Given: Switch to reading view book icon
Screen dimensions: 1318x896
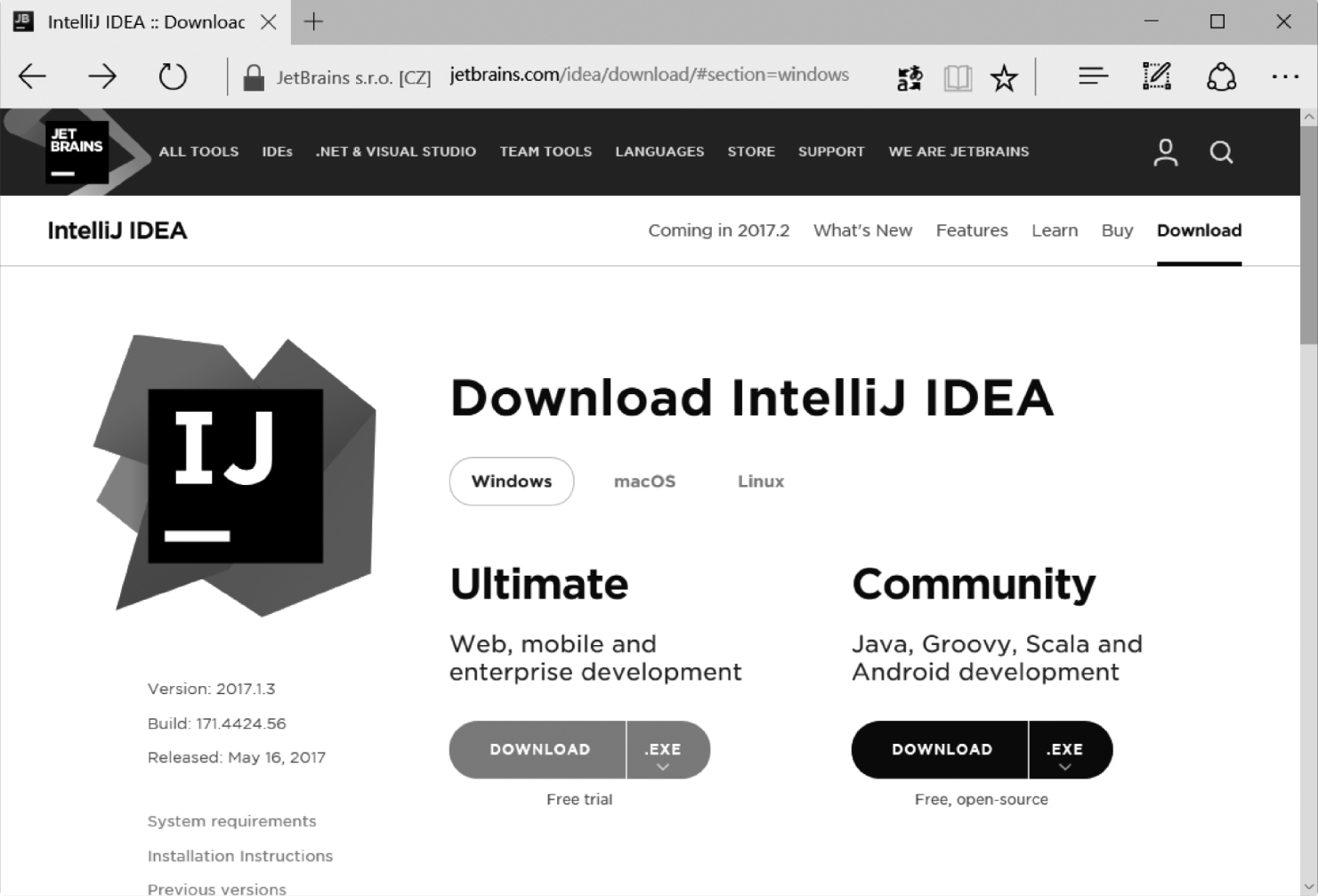Looking at the screenshot, I should [958, 78].
